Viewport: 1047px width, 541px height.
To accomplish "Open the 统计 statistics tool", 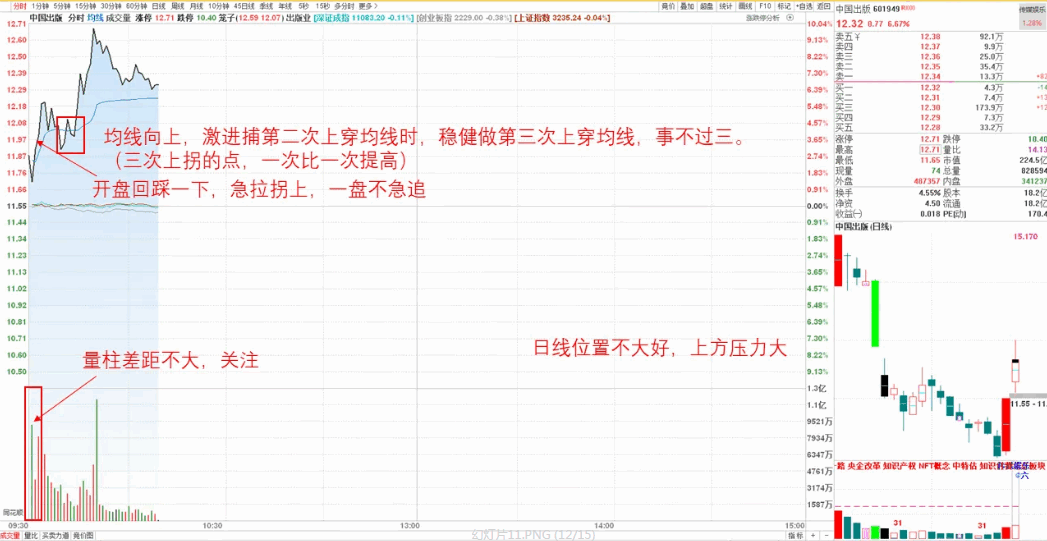I will (x=726, y=6).
